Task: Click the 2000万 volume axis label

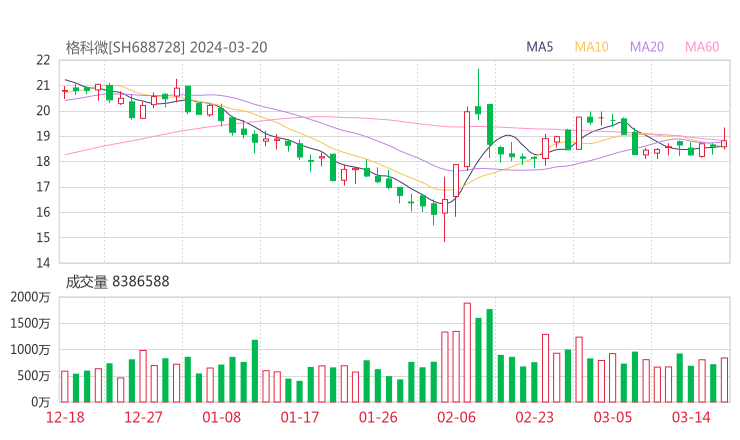Action: click(30, 297)
